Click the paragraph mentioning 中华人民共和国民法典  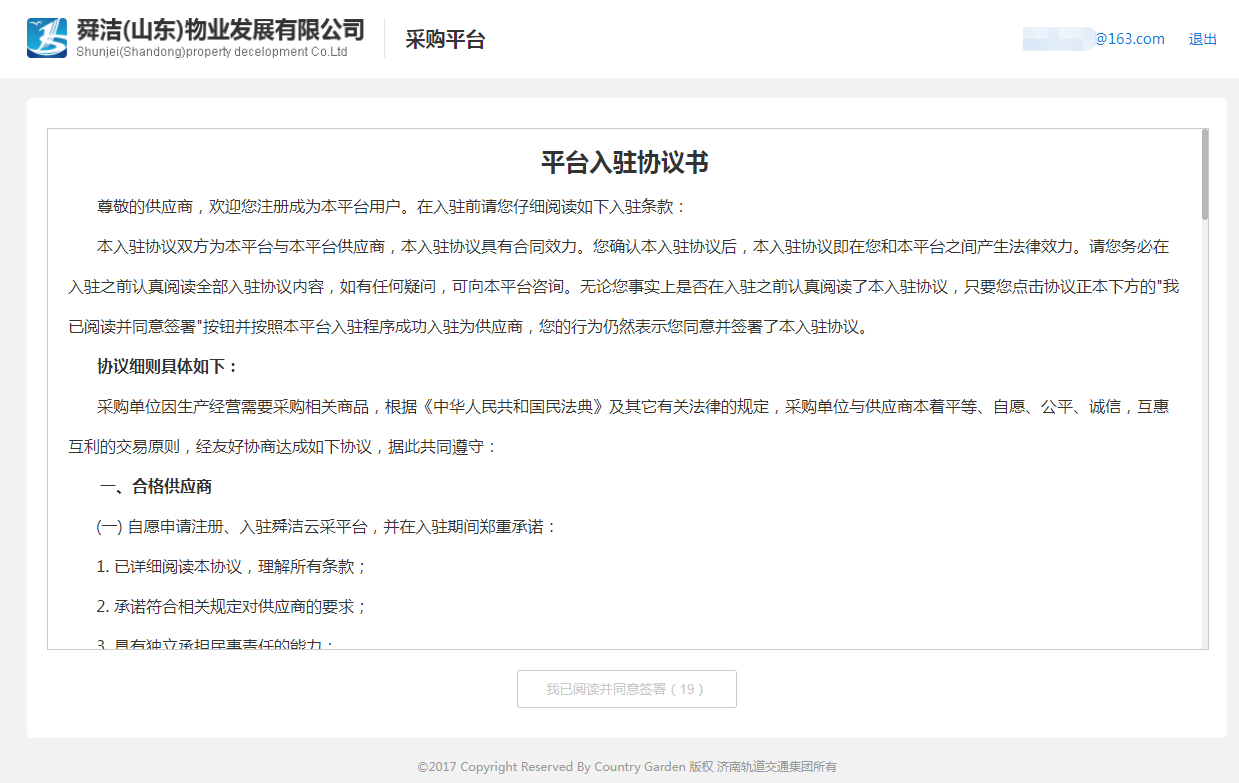click(x=619, y=427)
